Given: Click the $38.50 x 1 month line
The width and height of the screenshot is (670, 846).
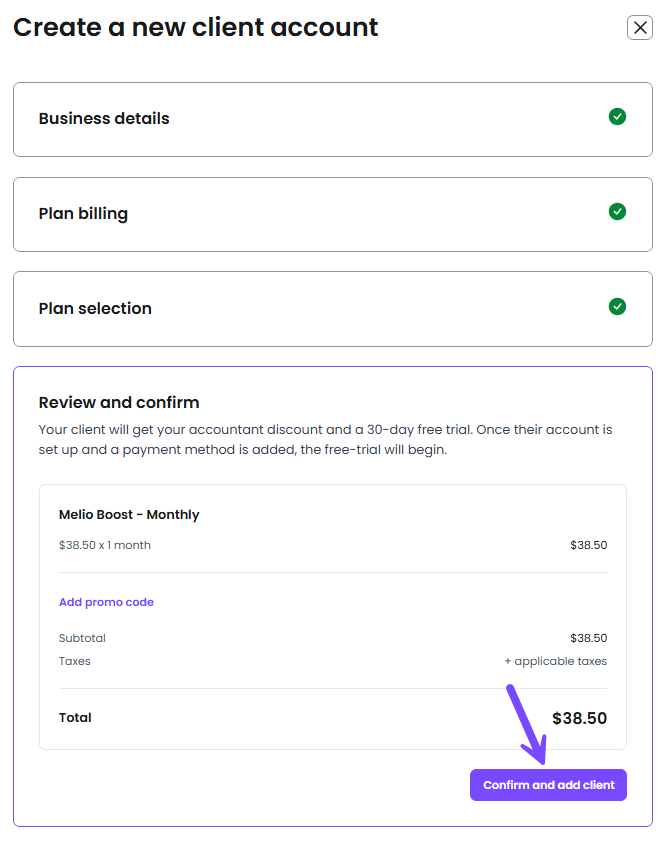Looking at the screenshot, I should coord(105,545).
